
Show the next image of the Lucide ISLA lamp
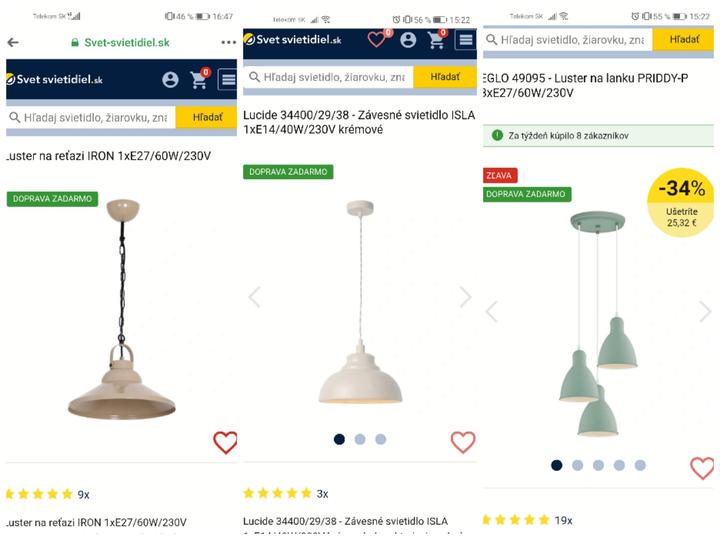click(x=466, y=297)
